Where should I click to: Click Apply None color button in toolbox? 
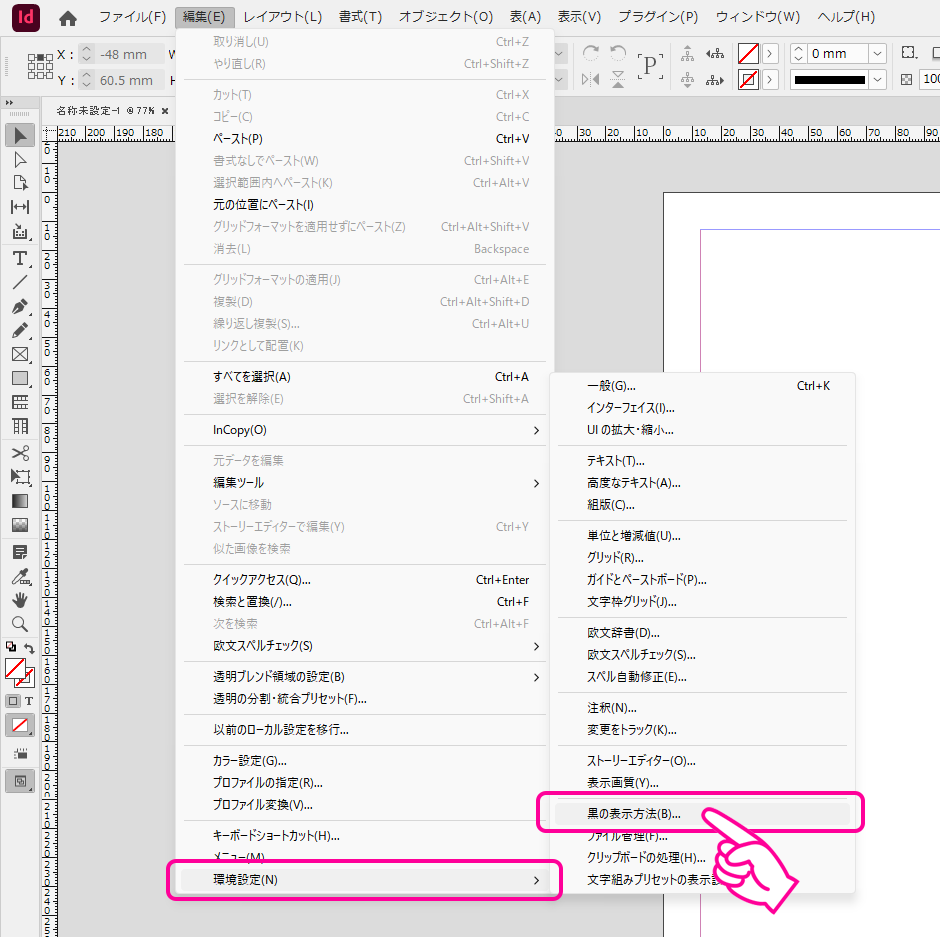click(20, 725)
